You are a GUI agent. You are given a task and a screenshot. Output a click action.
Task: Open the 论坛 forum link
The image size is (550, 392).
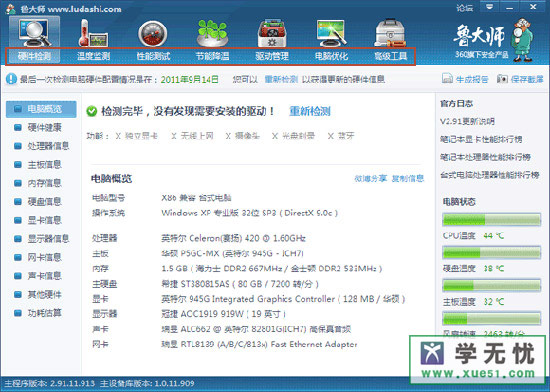(465, 7)
